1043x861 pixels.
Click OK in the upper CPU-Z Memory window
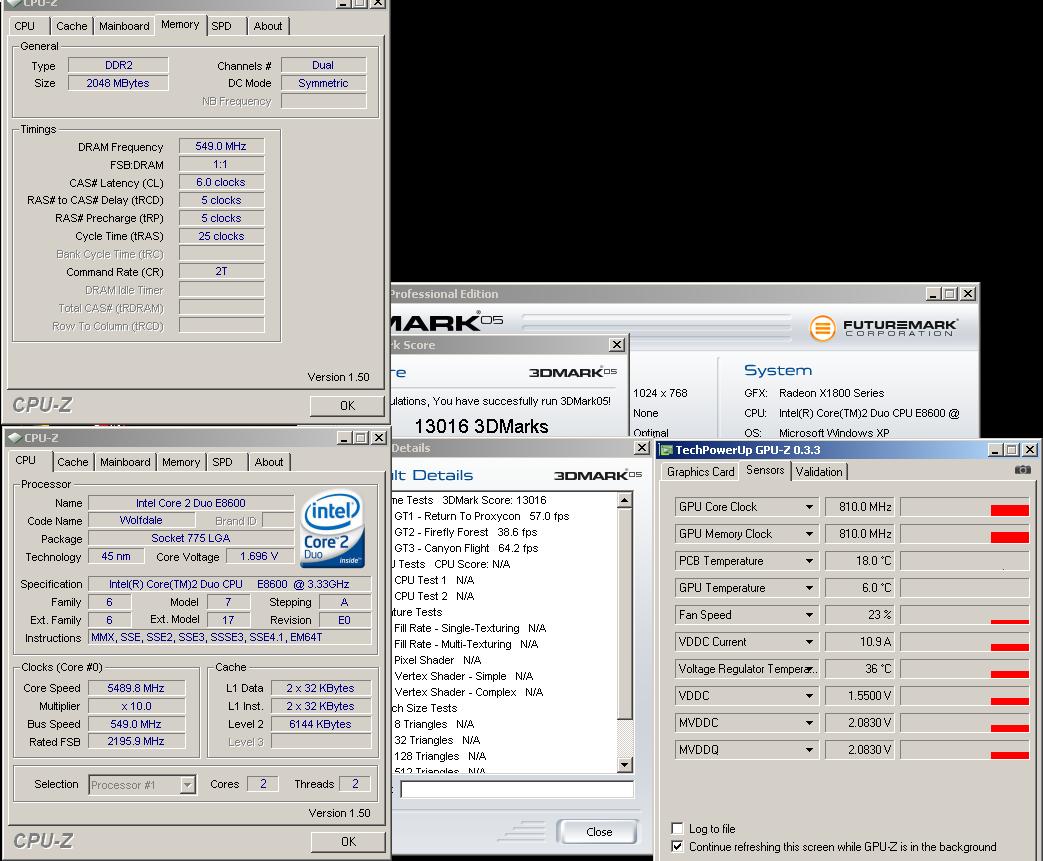(x=347, y=405)
